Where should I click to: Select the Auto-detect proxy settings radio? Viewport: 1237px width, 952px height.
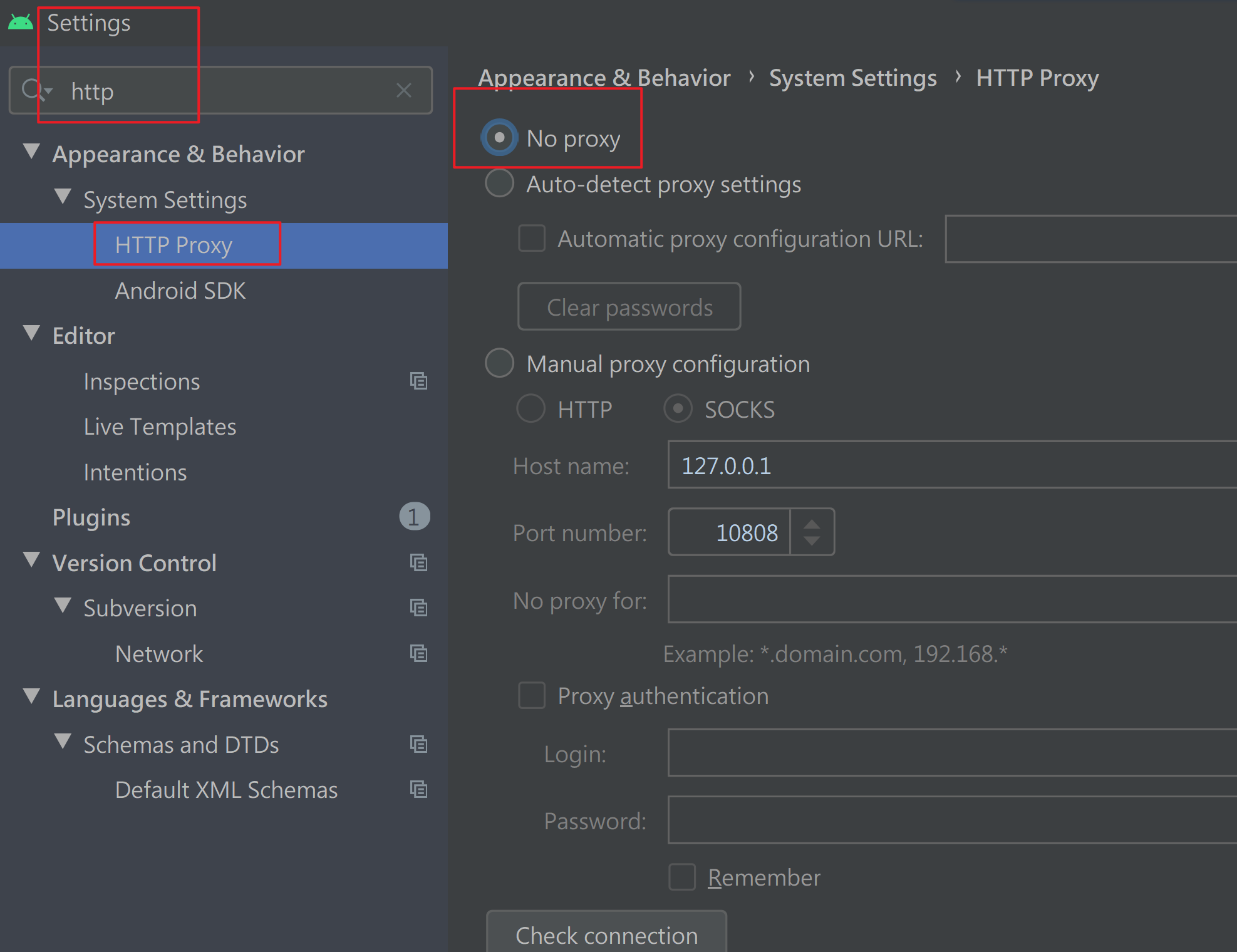[x=499, y=184]
